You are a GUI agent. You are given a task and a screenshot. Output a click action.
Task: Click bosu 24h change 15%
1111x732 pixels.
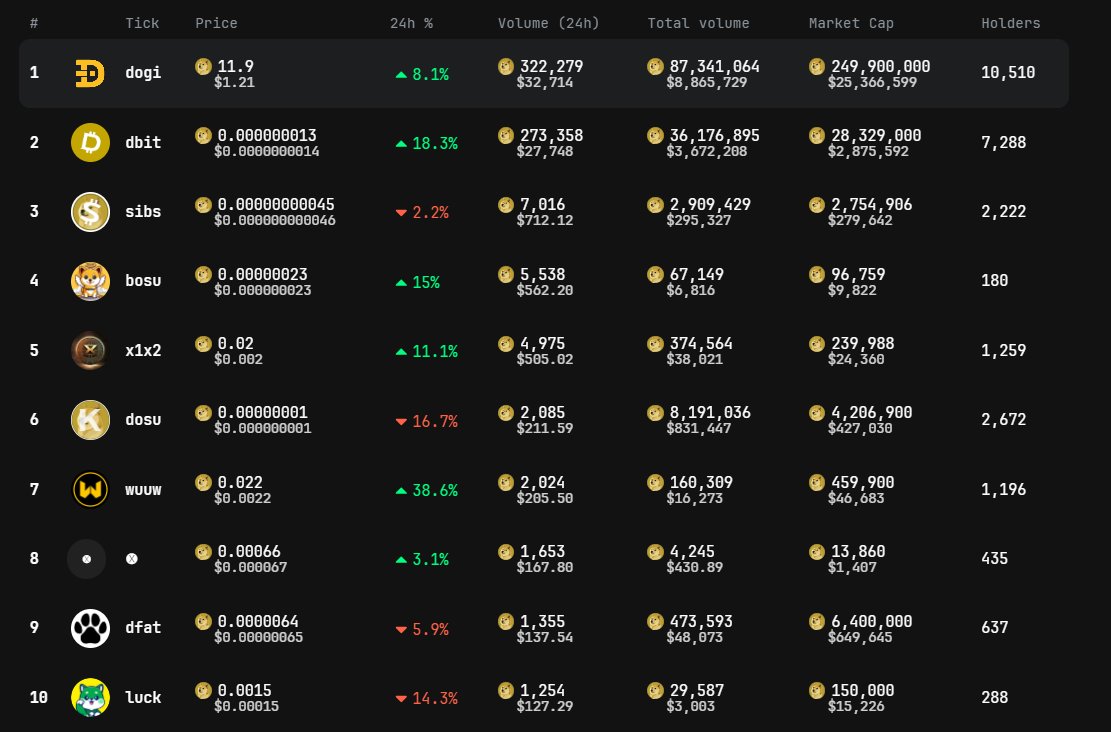[426, 282]
